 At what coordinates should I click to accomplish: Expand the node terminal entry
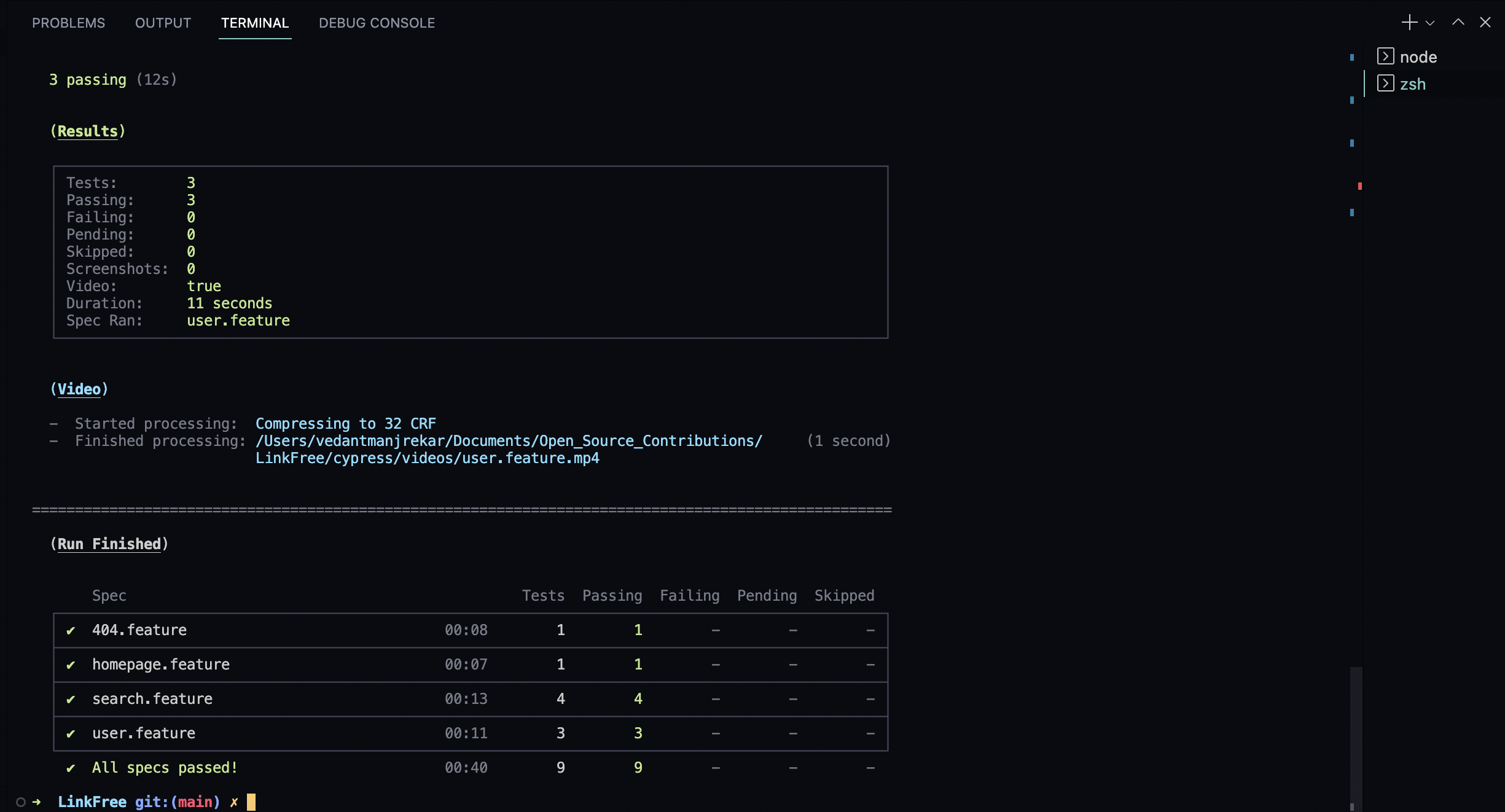click(x=1386, y=57)
